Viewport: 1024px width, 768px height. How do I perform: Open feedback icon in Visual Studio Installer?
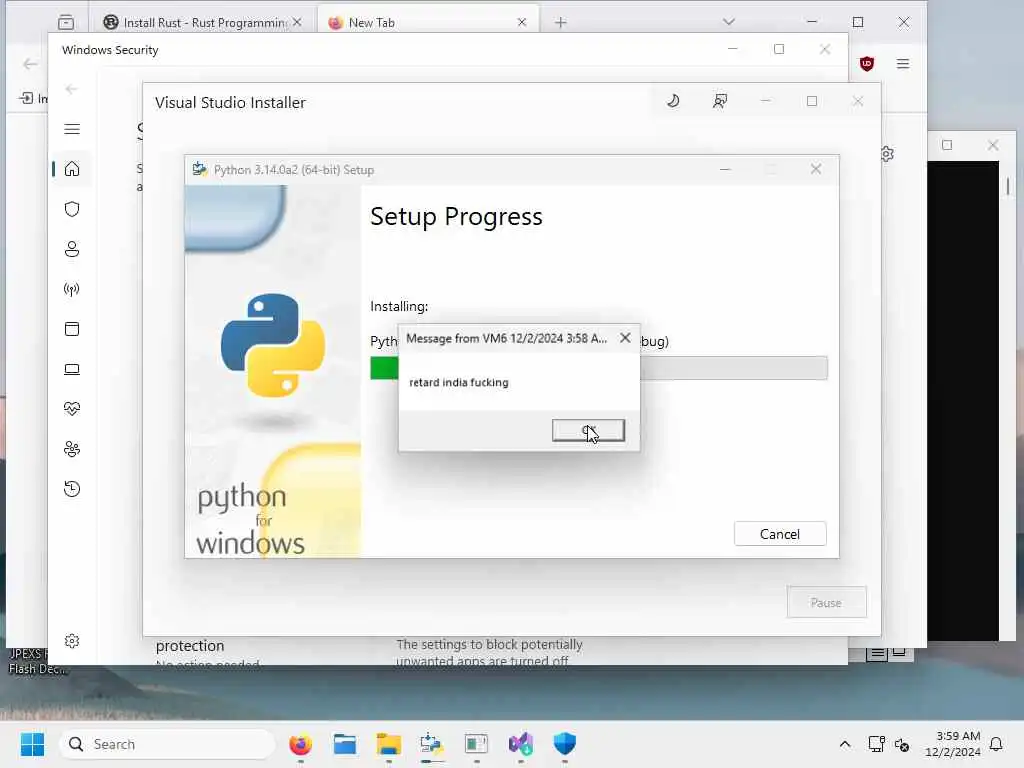tap(720, 101)
